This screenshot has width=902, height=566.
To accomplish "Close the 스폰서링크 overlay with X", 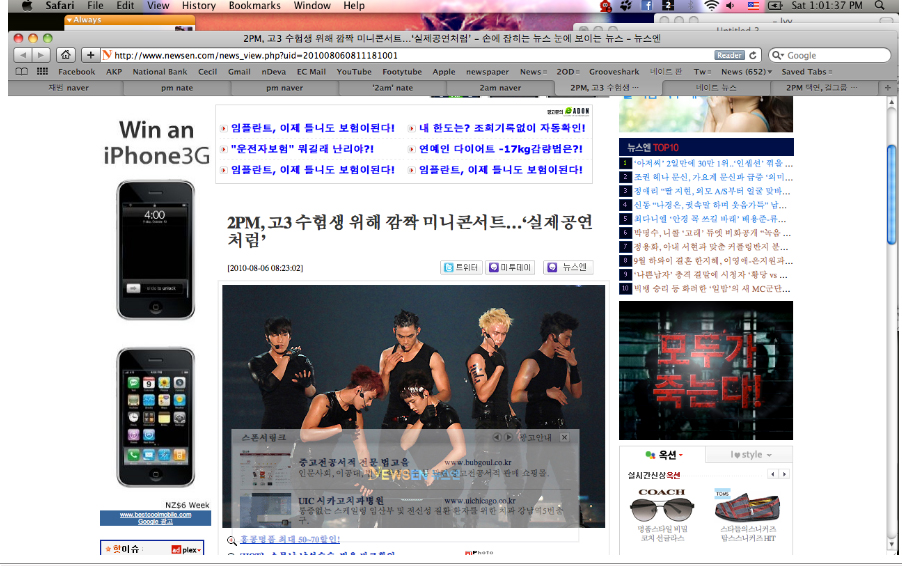I will 564,437.
